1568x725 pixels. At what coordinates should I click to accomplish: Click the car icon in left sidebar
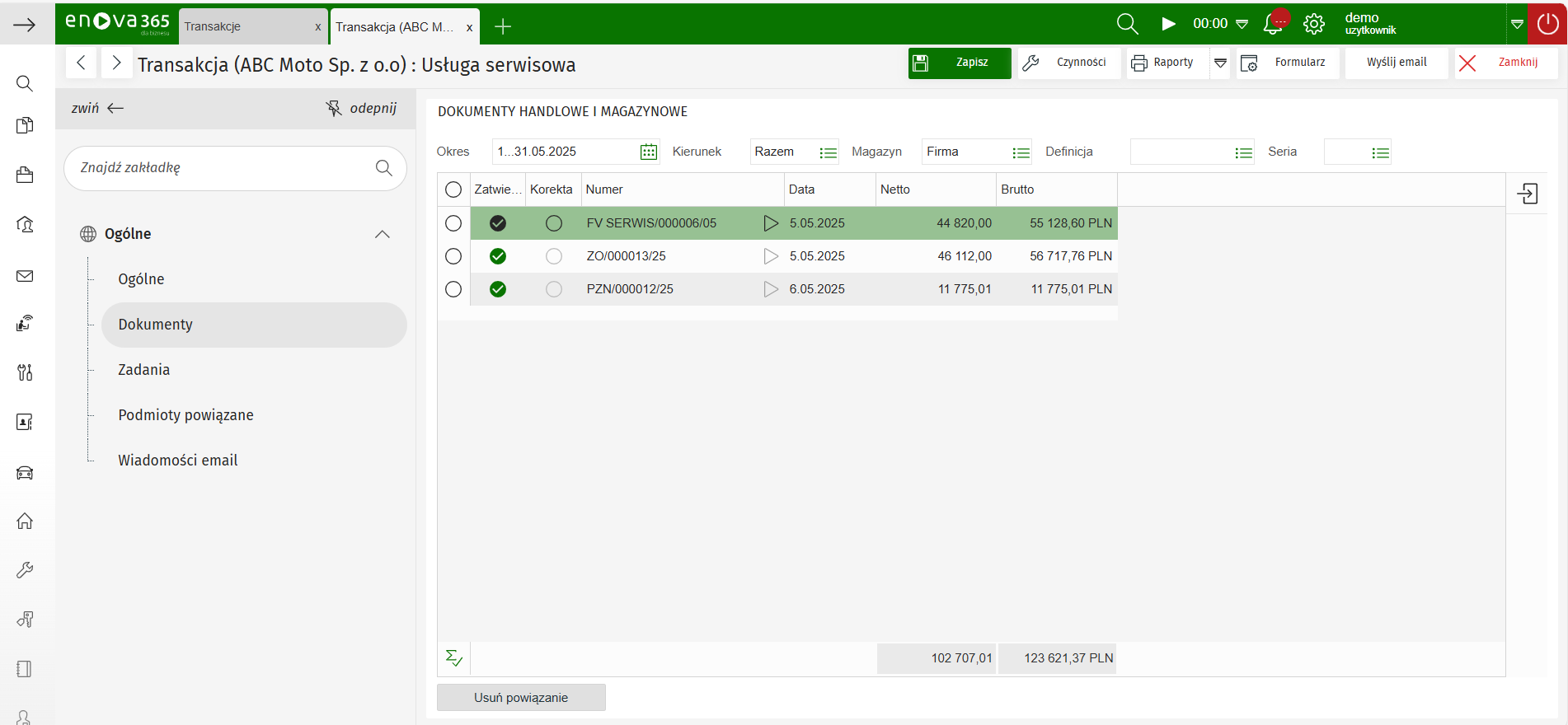pos(25,472)
